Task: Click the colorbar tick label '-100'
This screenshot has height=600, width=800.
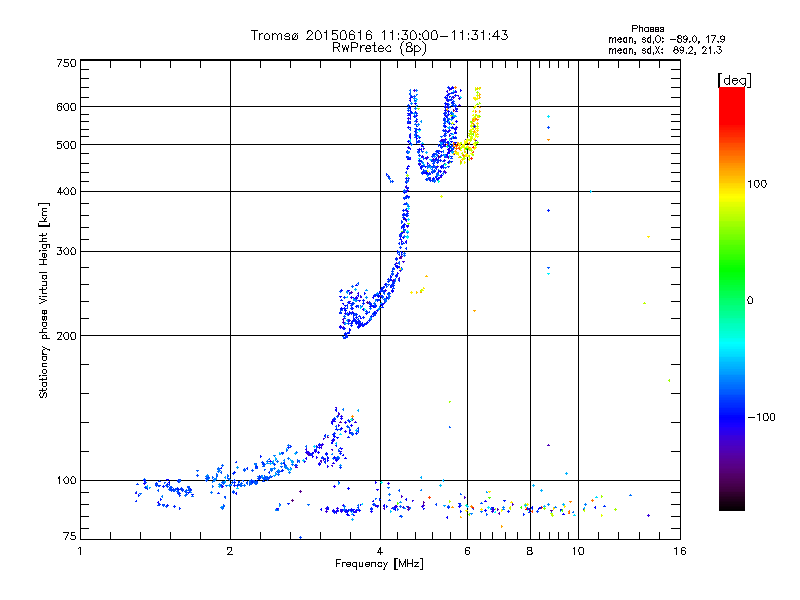Action: pyautogui.click(x=761, y=417)
